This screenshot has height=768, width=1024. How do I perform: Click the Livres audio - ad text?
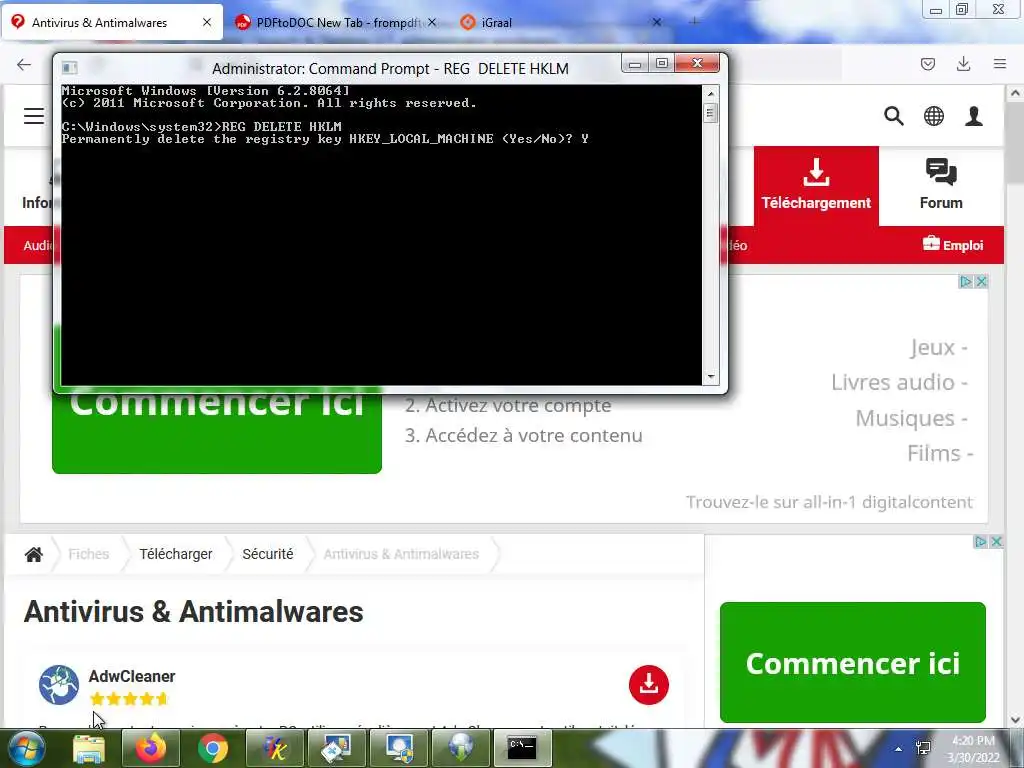[899, 382]
